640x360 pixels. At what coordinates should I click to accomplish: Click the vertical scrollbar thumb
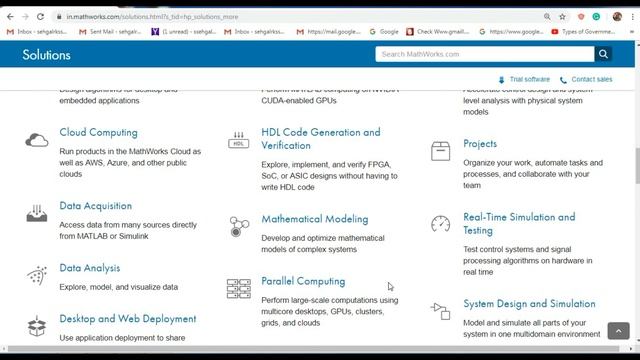click(x=637, y=165)
